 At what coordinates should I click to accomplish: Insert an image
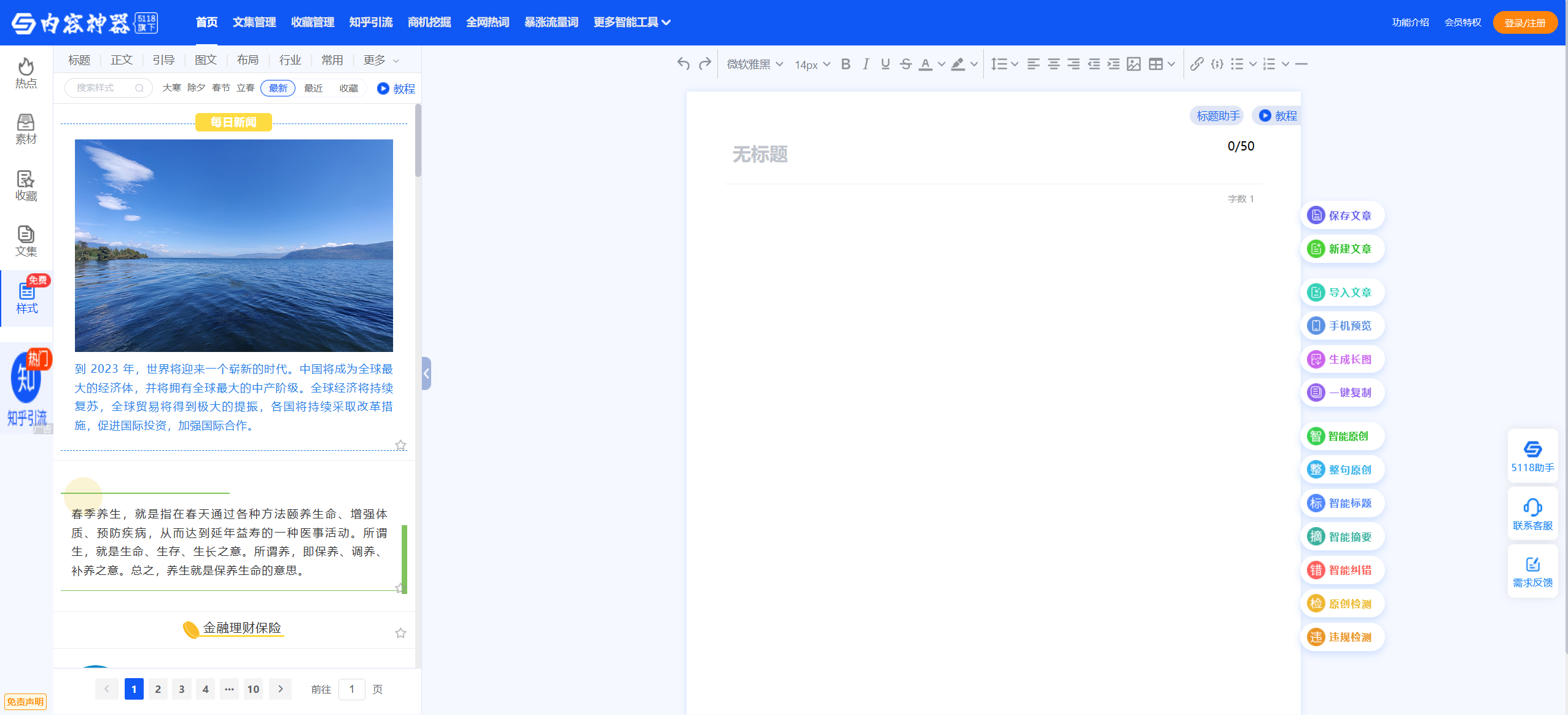[1134, 64]
